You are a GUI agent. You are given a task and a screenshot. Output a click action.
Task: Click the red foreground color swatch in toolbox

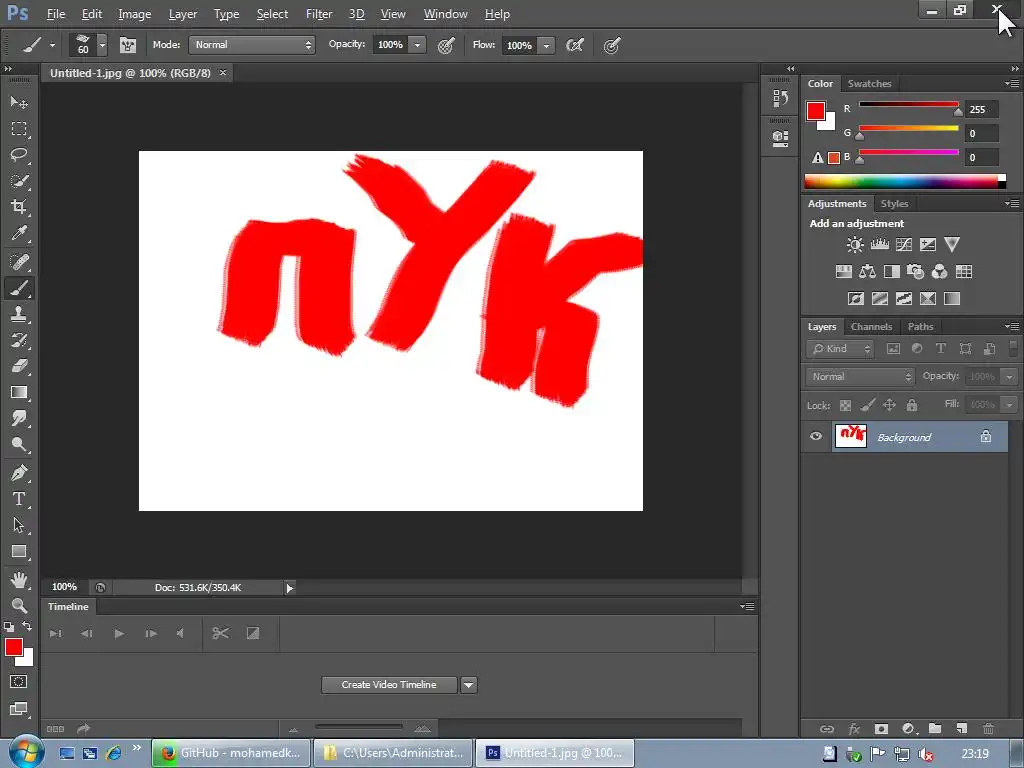[x=12, y=647]
